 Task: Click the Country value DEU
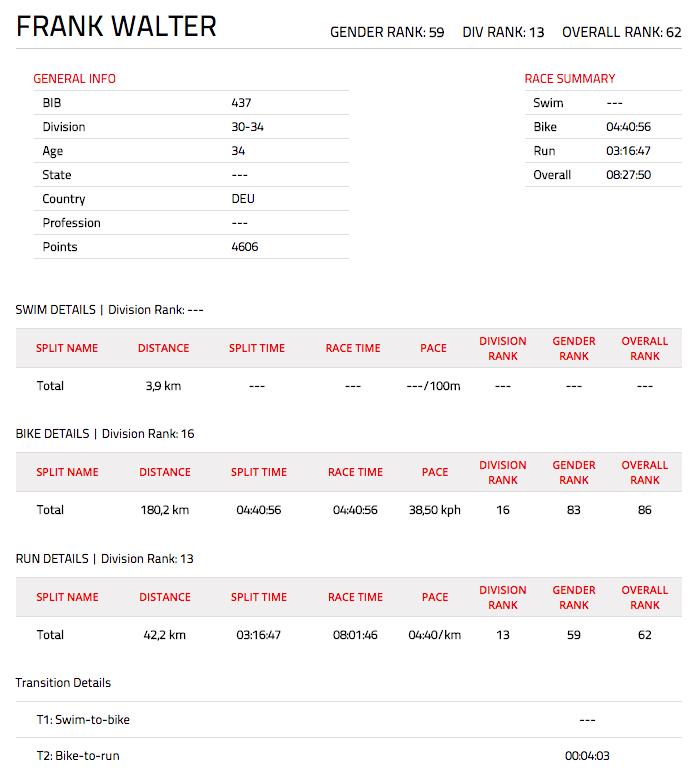(x=243, y=198)
